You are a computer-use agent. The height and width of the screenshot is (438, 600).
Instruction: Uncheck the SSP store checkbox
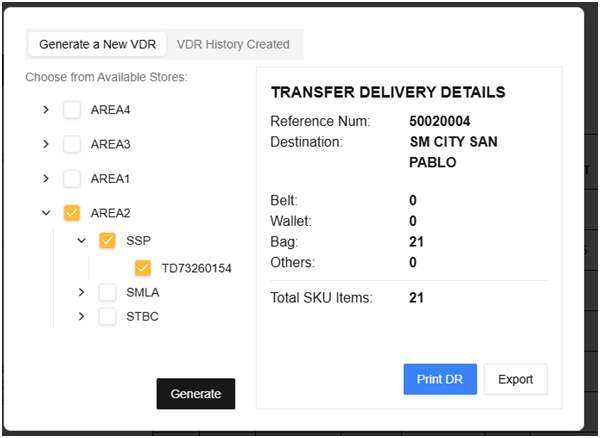108,241
